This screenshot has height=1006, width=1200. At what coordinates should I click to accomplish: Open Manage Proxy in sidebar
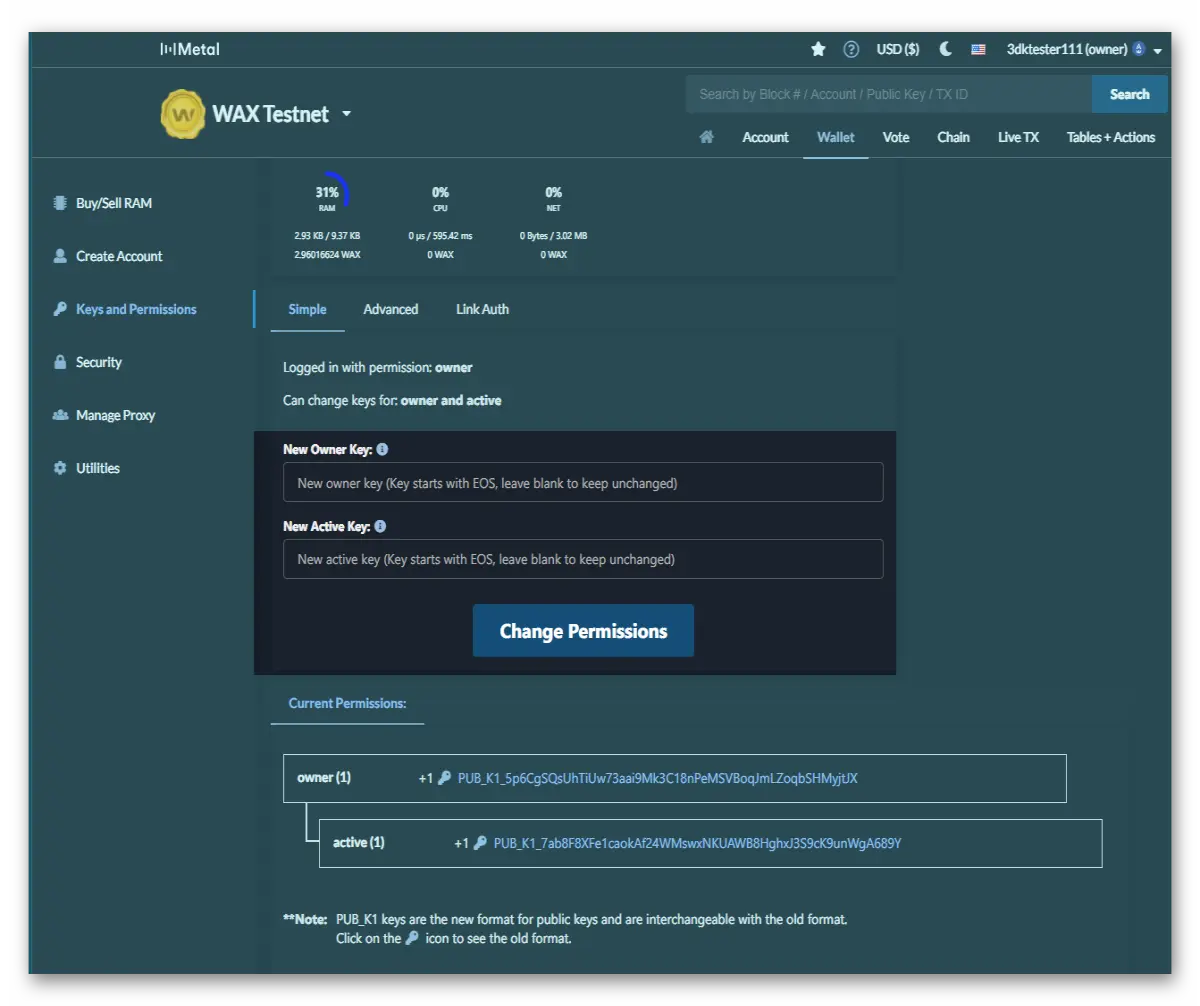pos(116,415)
